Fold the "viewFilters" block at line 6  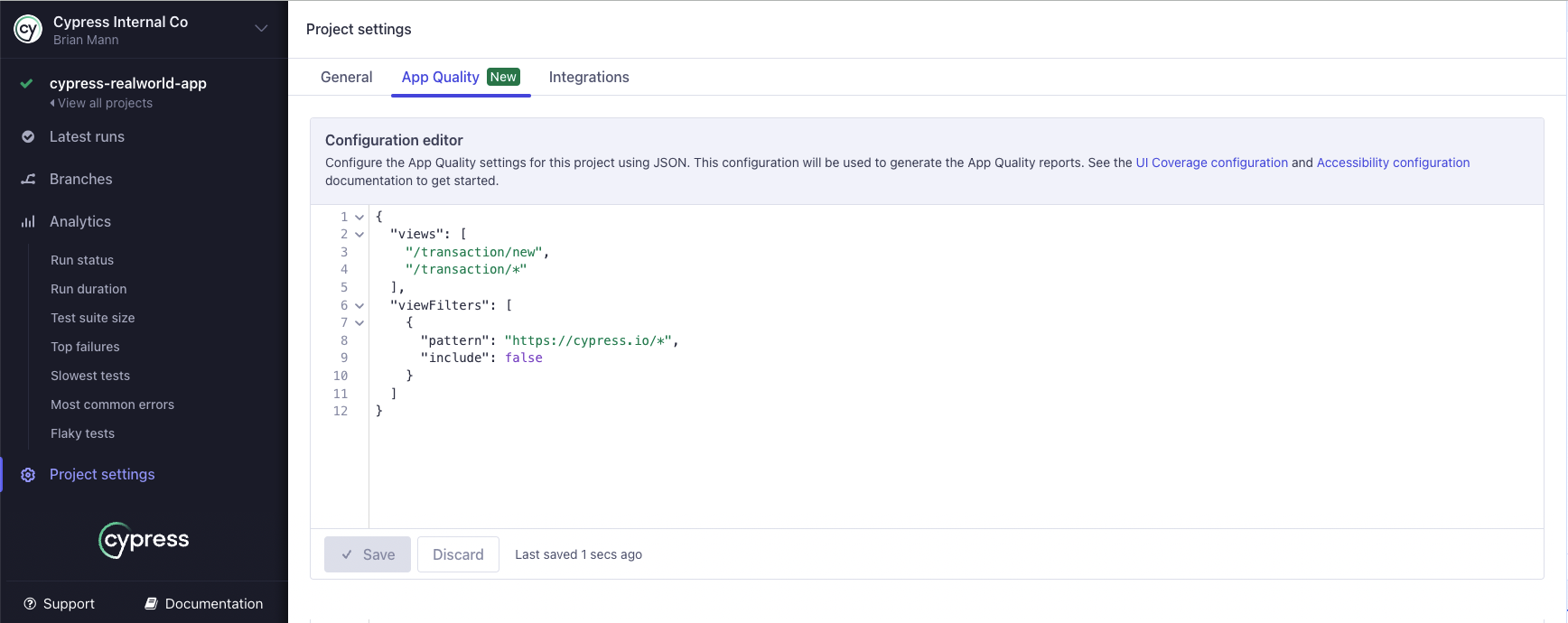(x=359, y=306)
